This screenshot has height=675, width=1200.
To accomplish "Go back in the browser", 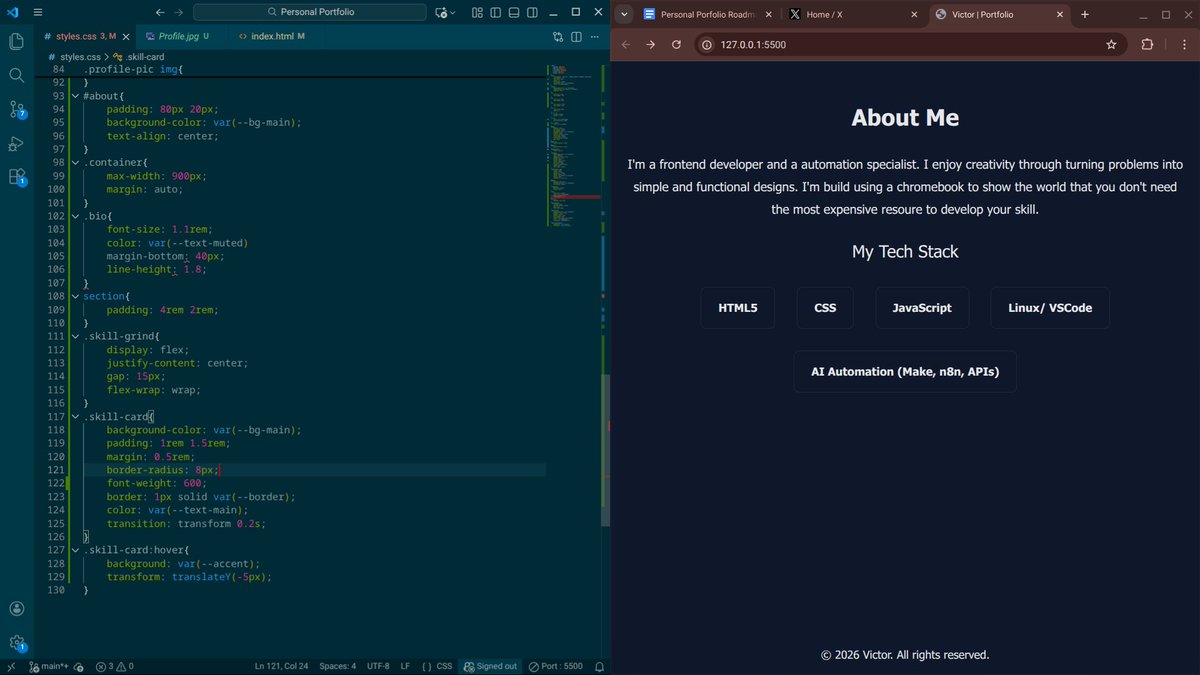I will [x=626, y=45].
